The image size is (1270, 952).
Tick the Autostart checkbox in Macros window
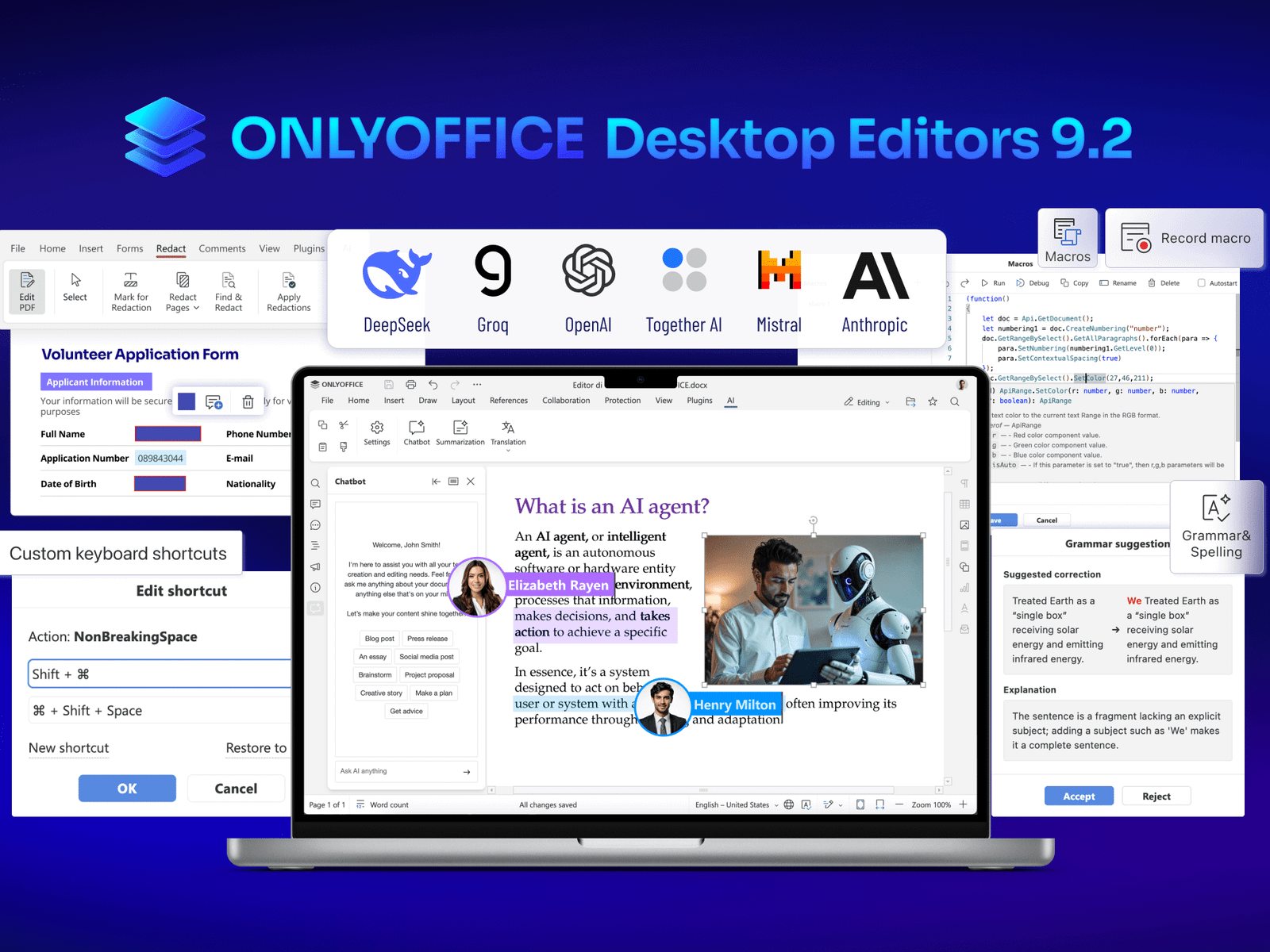(x=1201, y=283)
